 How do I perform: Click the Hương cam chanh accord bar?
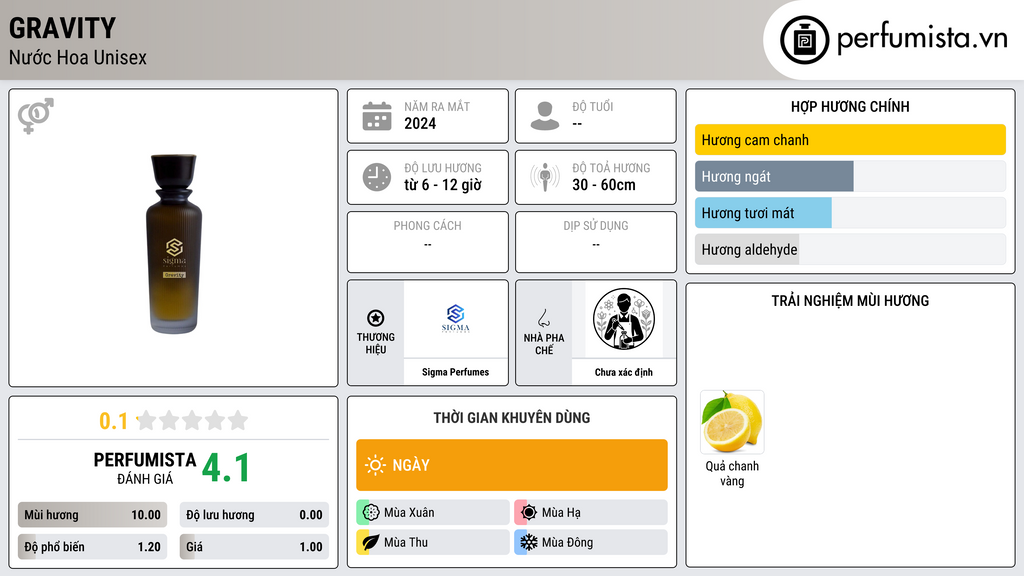(x=850, y=140)
